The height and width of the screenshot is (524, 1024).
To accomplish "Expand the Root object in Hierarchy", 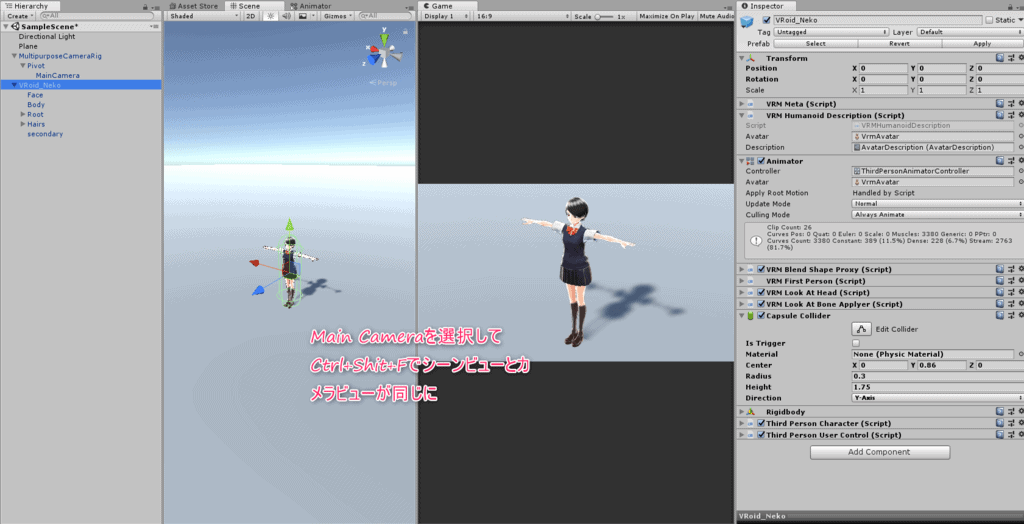I will 22,115.
